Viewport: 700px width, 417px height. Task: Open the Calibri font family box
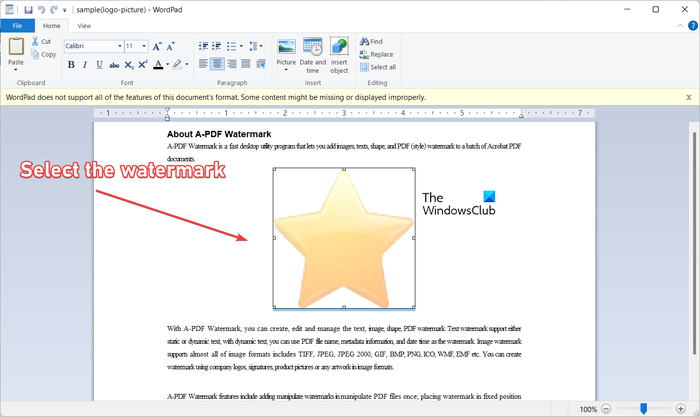pyautogui.click(x=94, y=46)
